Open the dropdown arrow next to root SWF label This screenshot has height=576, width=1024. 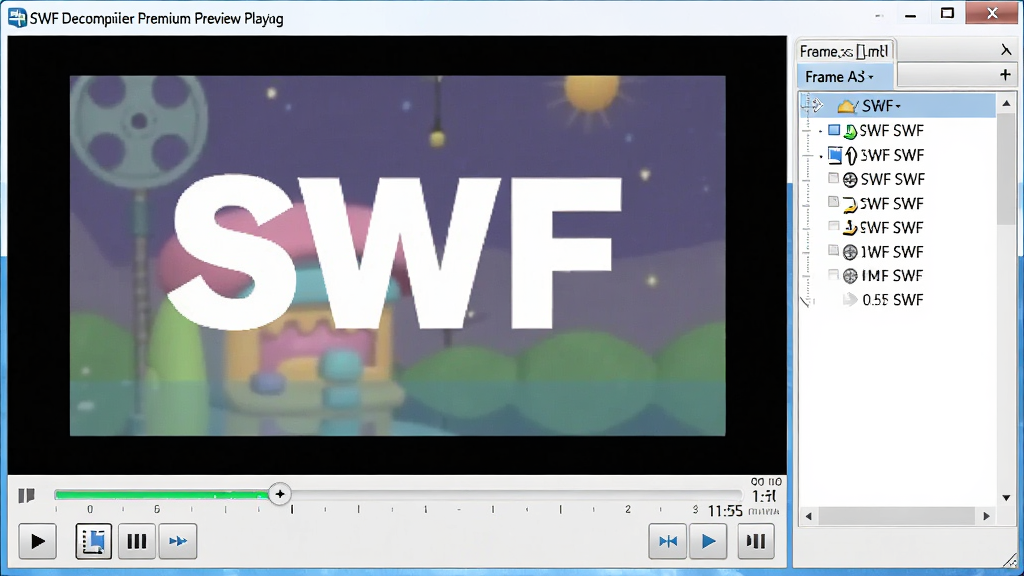point(899,106)
